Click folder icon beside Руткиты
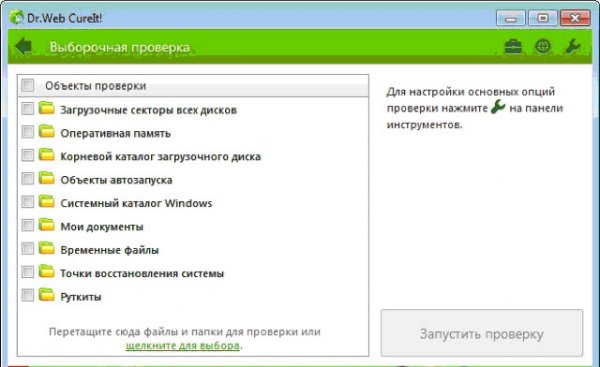600x367 pixels. tap(47, 295)
